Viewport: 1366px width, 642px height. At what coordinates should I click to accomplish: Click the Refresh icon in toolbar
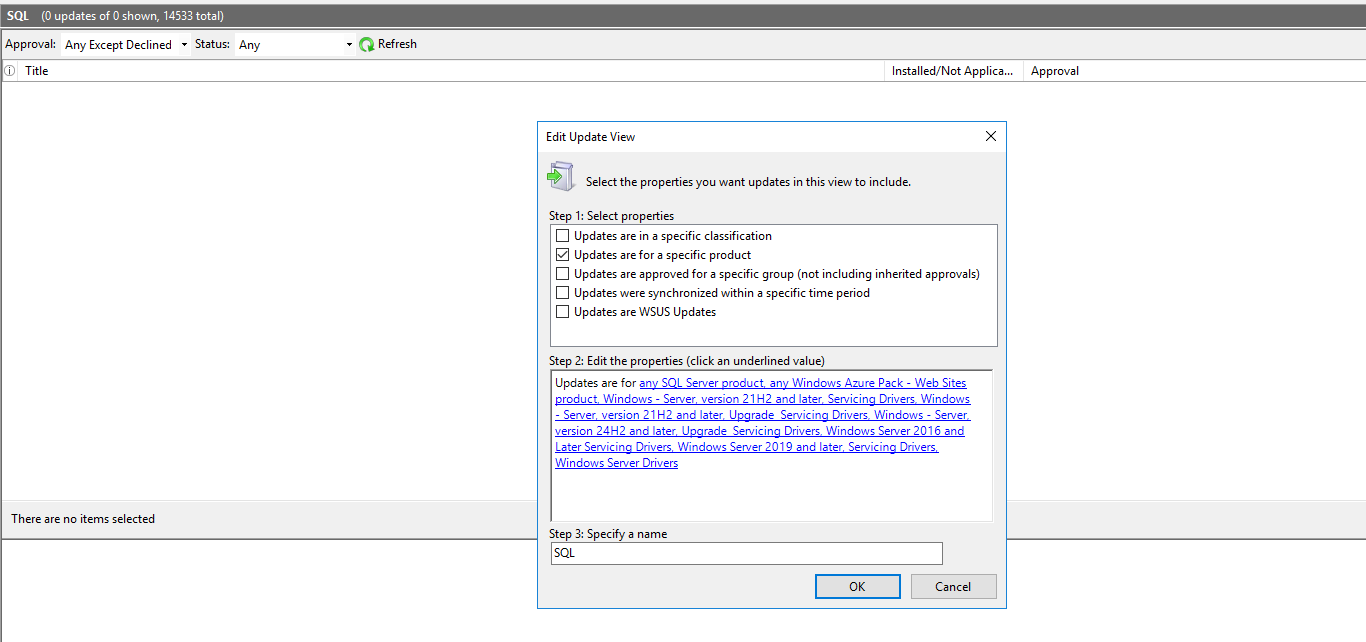(x=367, y=44)
